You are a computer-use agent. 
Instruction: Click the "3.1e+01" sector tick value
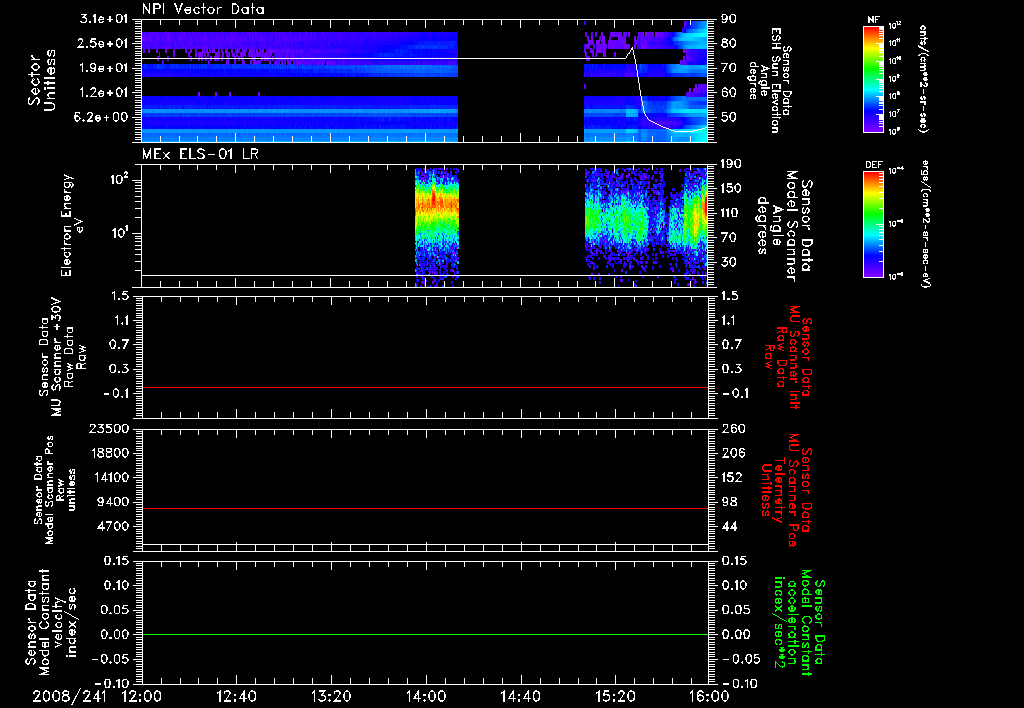coord(103,19)
